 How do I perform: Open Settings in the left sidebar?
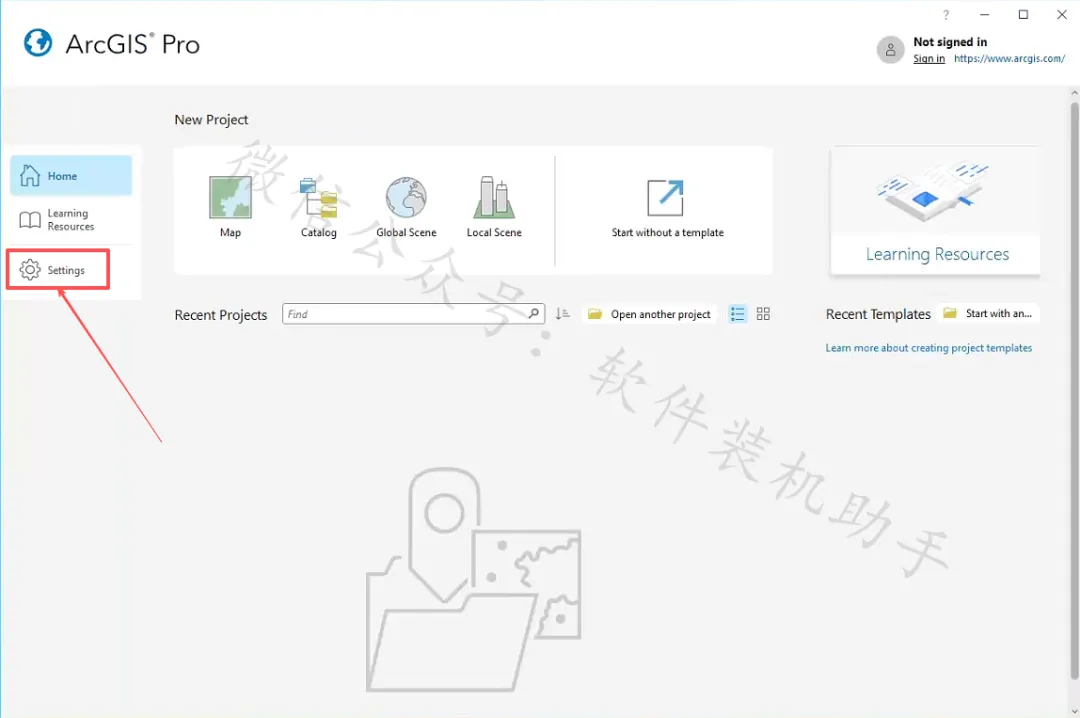point(58,269)
